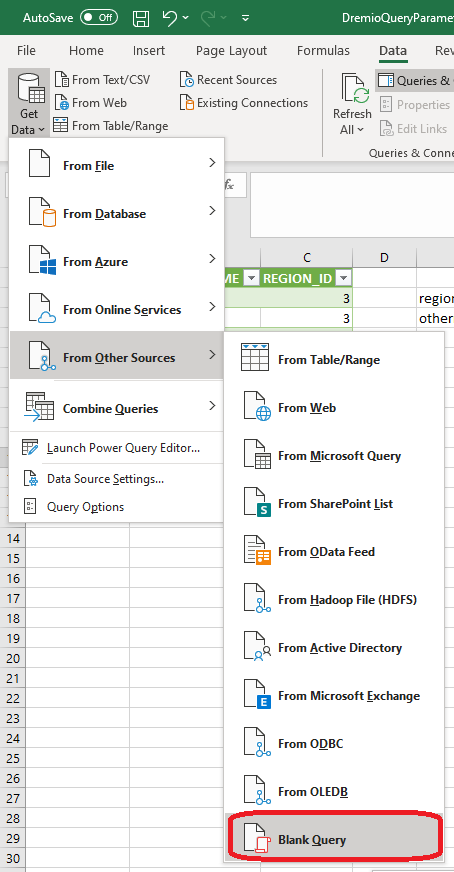
Task: Click the formula bar input
Action: [x=352, y=205]
